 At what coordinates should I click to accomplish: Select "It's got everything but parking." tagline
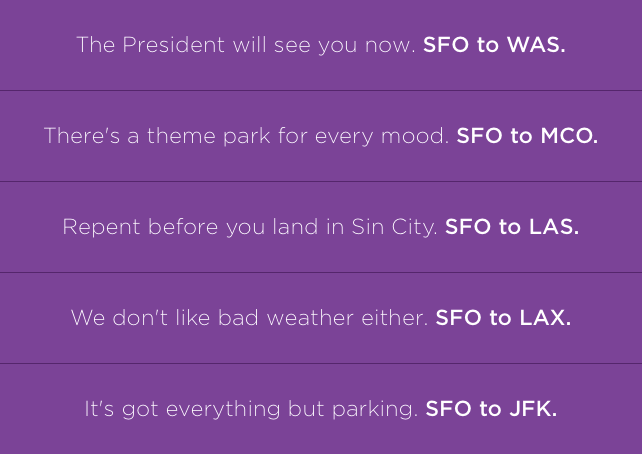(x=251, y=409)
